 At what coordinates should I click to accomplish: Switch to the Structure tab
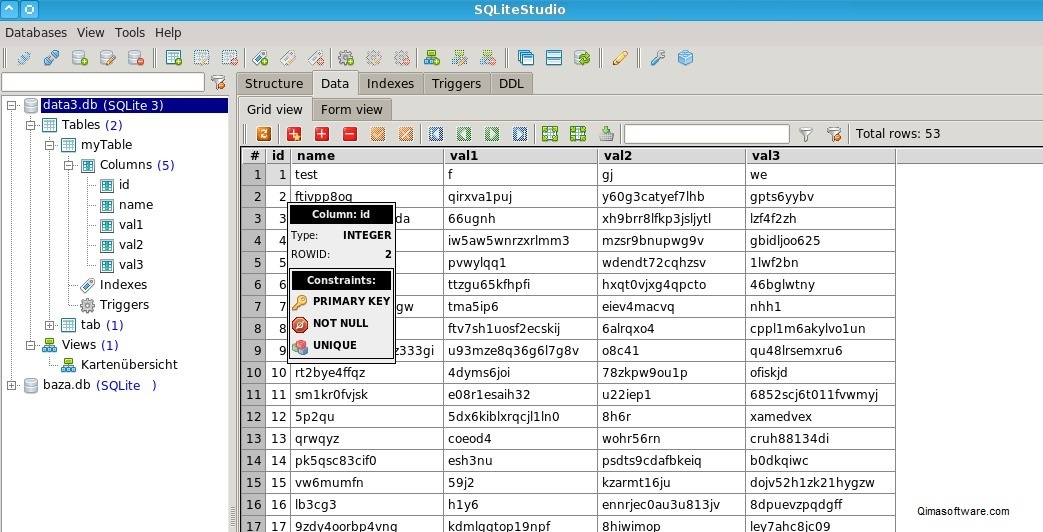click(x=274, y=83)
